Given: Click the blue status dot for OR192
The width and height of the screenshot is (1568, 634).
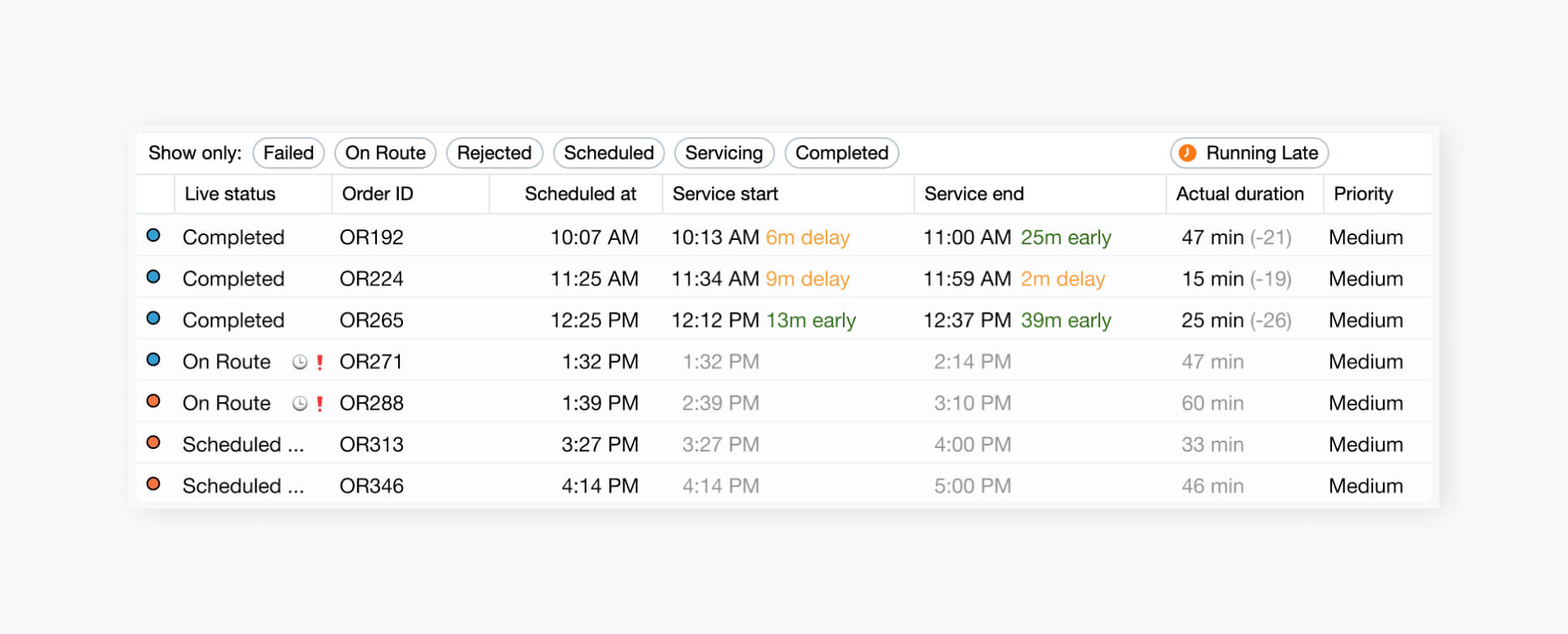Looking at the screenshot, I should click(x=153, y=236).
